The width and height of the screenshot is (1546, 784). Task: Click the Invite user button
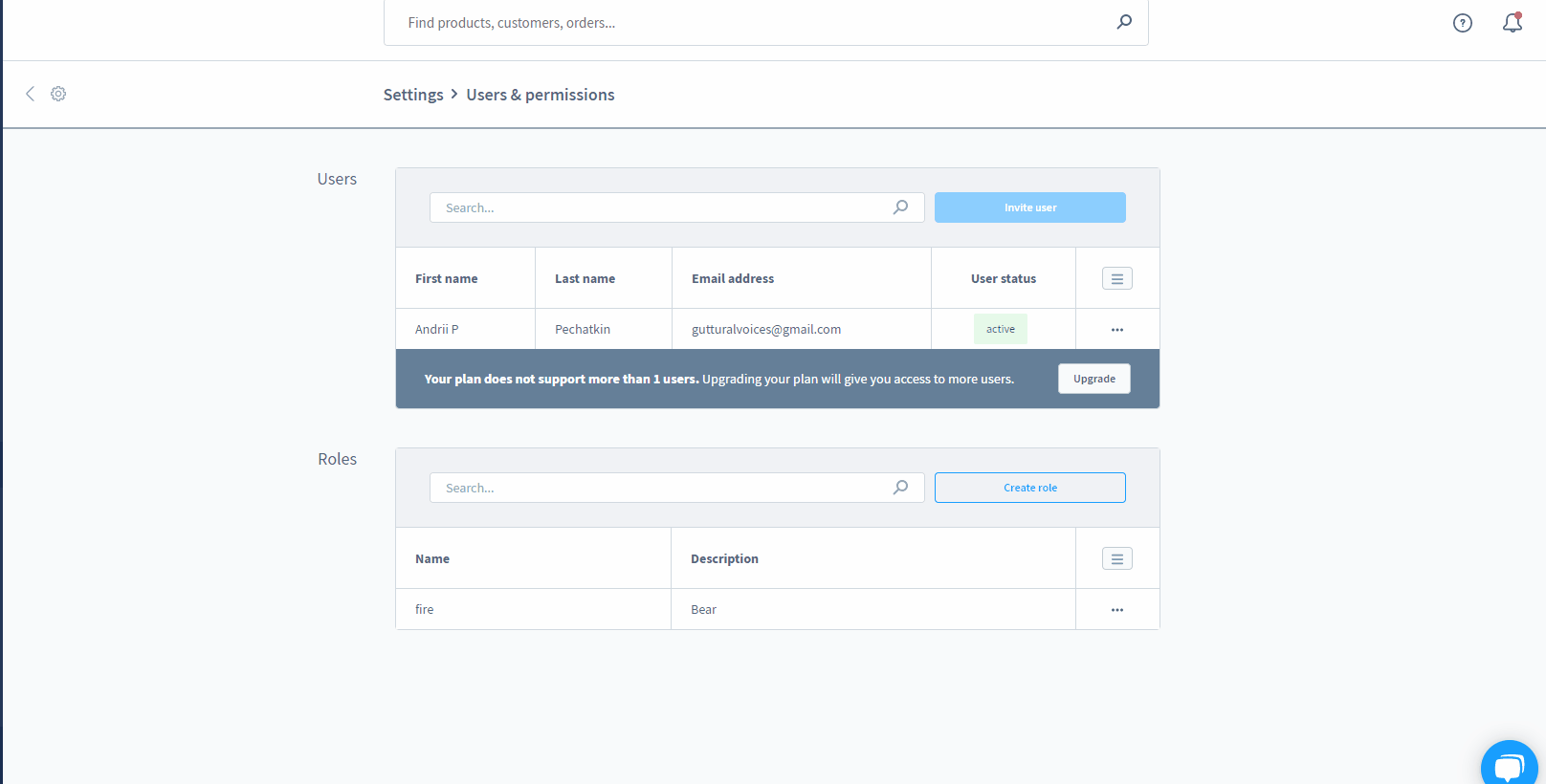1029,207
